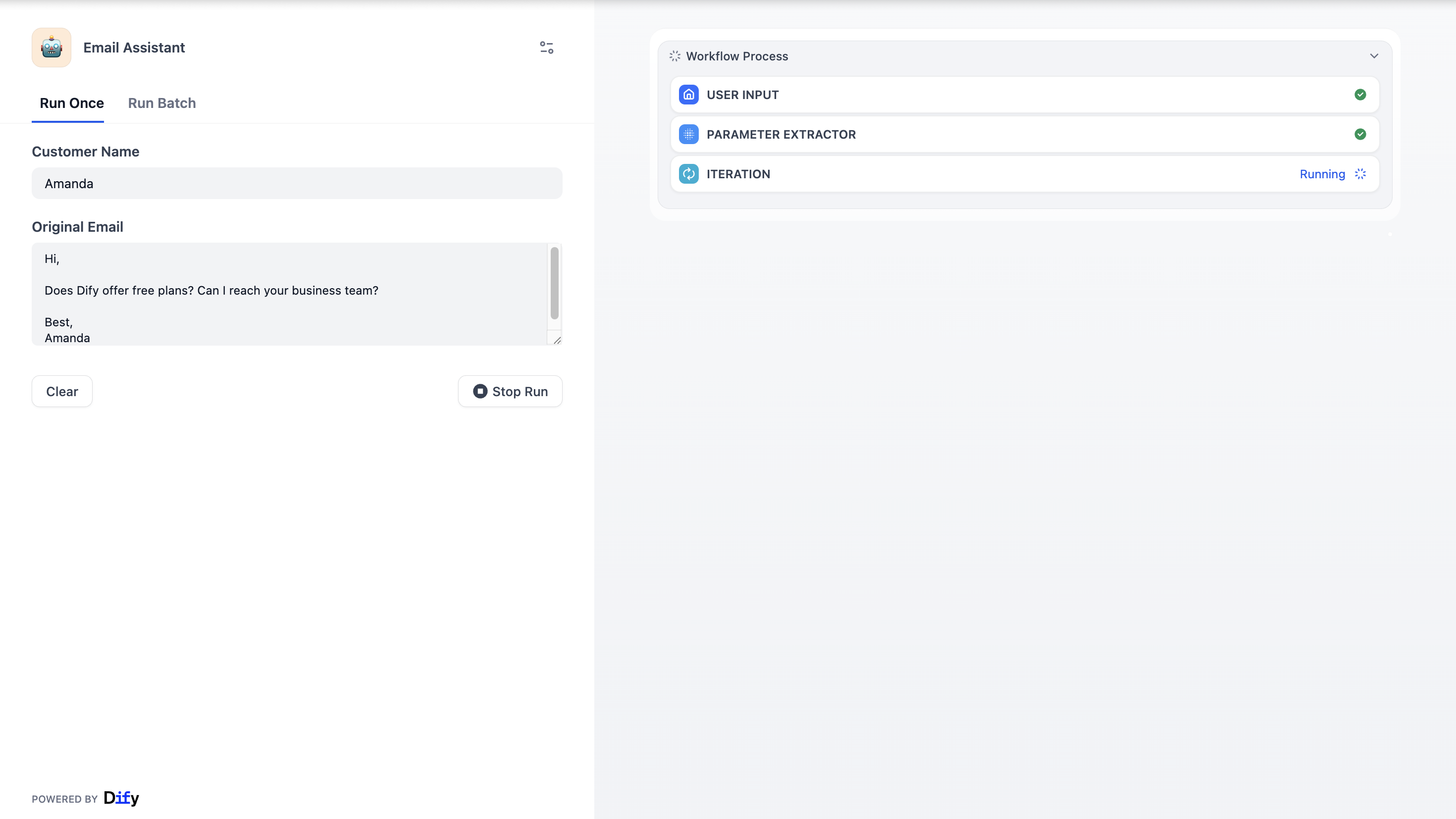Select the Run Once tab

(71, 103)
